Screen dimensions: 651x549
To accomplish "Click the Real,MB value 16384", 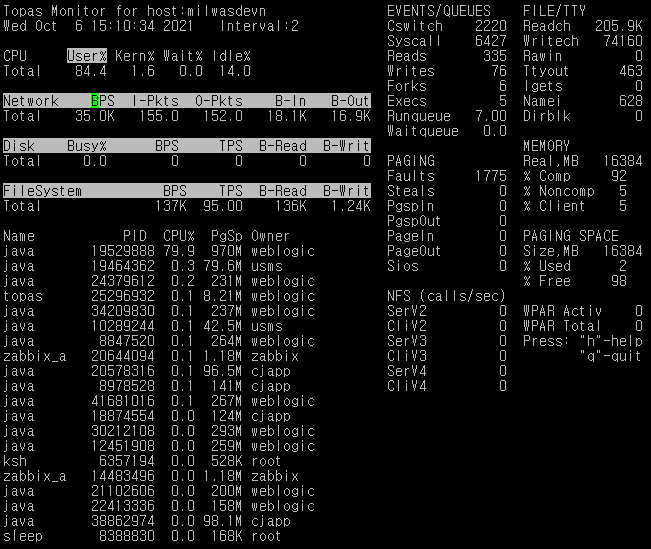I will [x=623, y=161].
